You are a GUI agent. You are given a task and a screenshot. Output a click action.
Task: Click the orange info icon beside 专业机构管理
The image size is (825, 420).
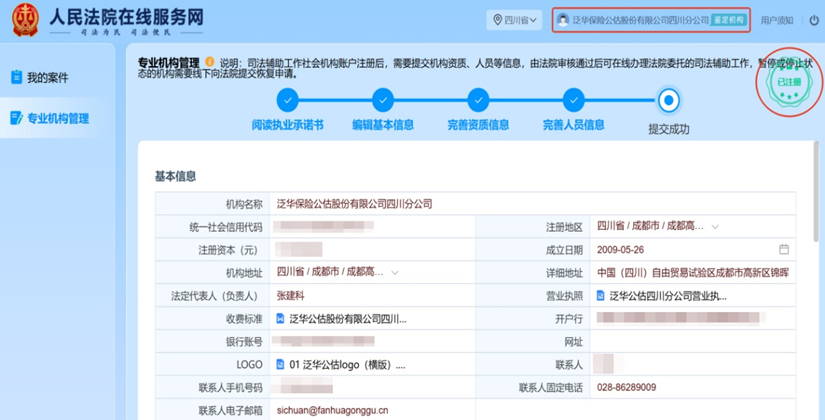(209, 62)
